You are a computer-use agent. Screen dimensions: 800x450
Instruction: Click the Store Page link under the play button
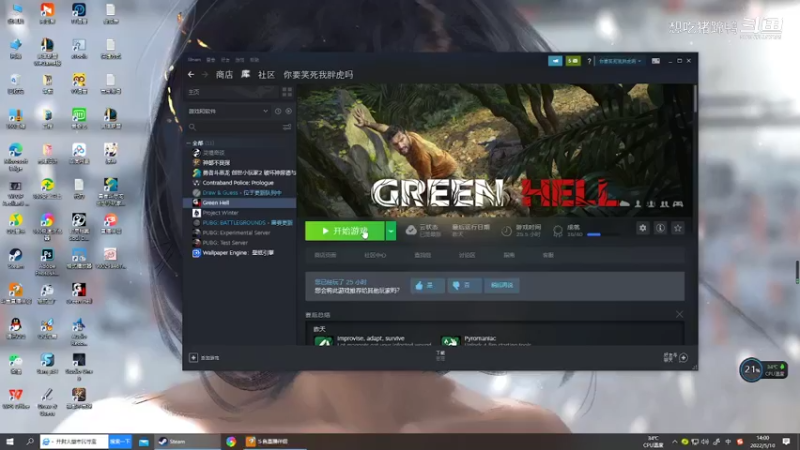(326, 255)
